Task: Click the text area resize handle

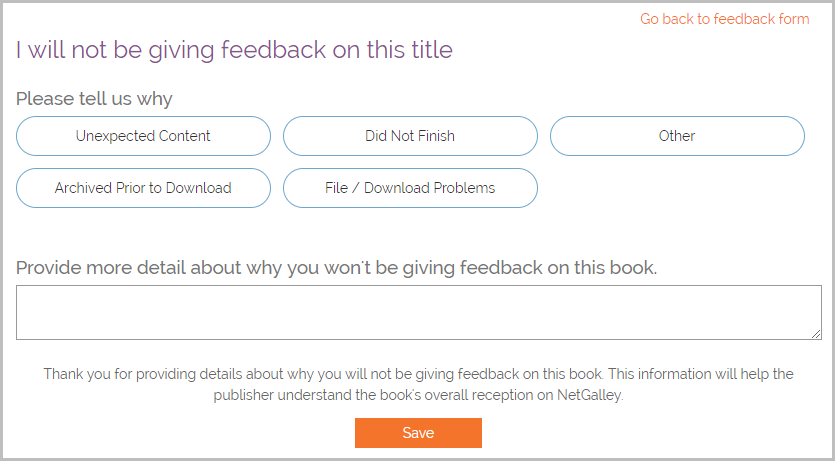Action: pyautogui.click(x=816, y=334)
